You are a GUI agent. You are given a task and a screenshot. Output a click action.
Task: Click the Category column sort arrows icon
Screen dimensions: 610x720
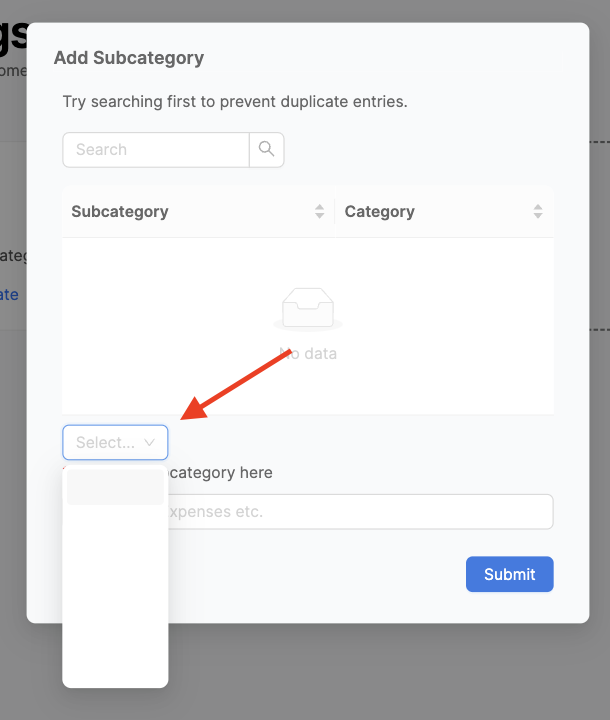tap(538, 212)
